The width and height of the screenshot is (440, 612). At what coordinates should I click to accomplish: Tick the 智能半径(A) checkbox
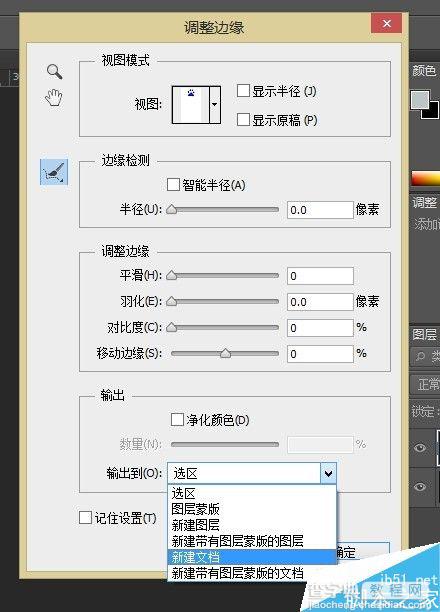(173, 184)
